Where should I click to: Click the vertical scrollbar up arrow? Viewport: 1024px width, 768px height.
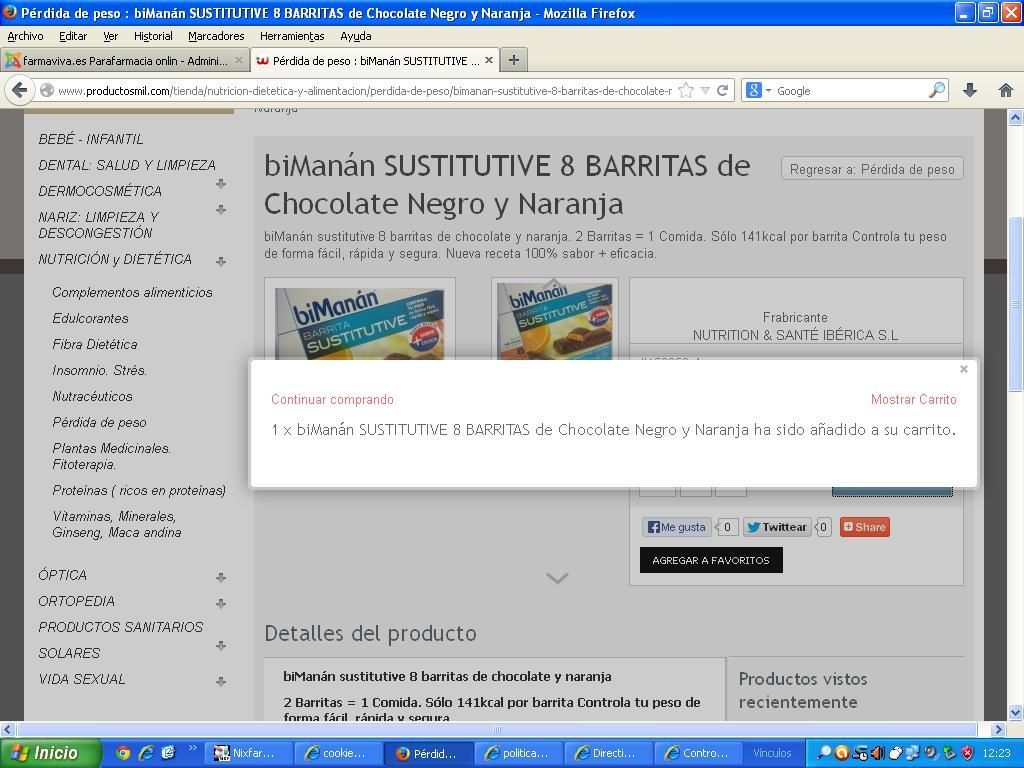click(1016, 118)
